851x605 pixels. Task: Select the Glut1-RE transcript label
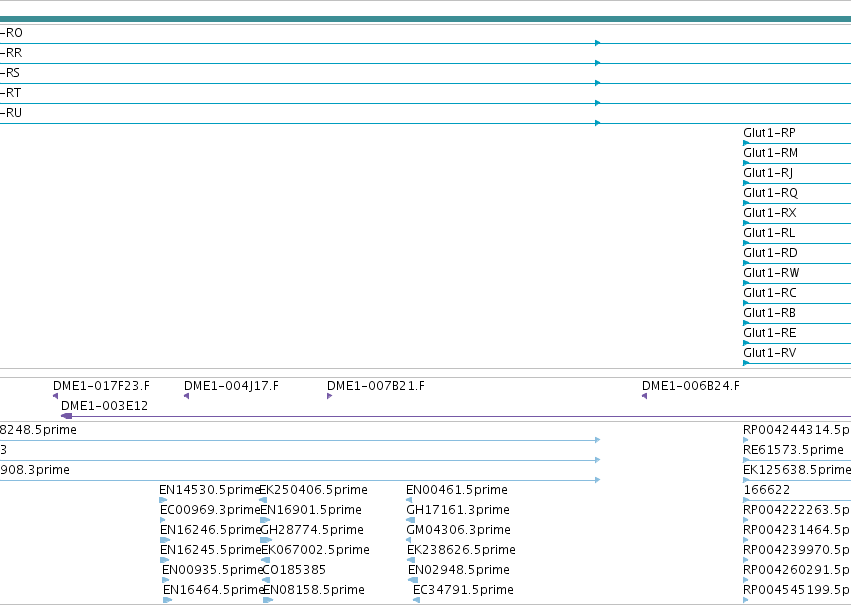(x=770, y=333)
